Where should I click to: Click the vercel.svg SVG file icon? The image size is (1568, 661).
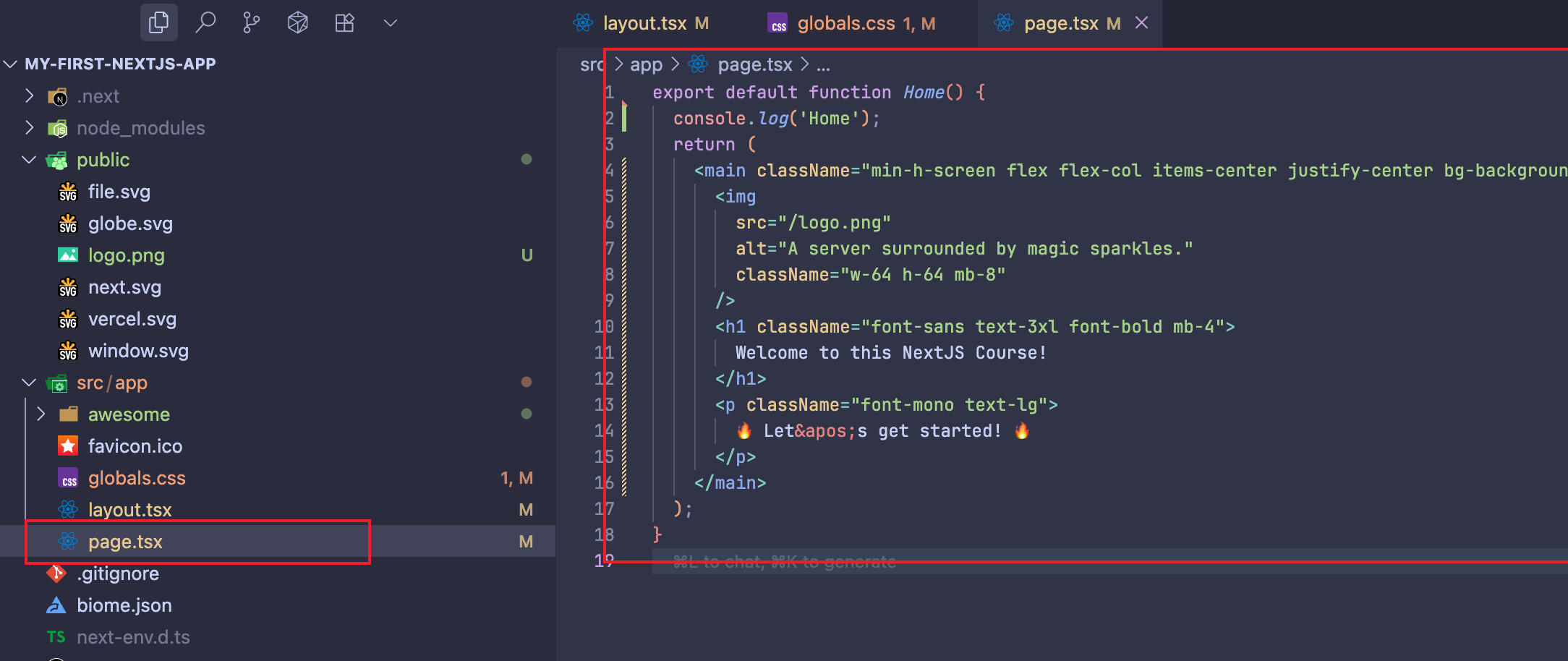point(68,319)
